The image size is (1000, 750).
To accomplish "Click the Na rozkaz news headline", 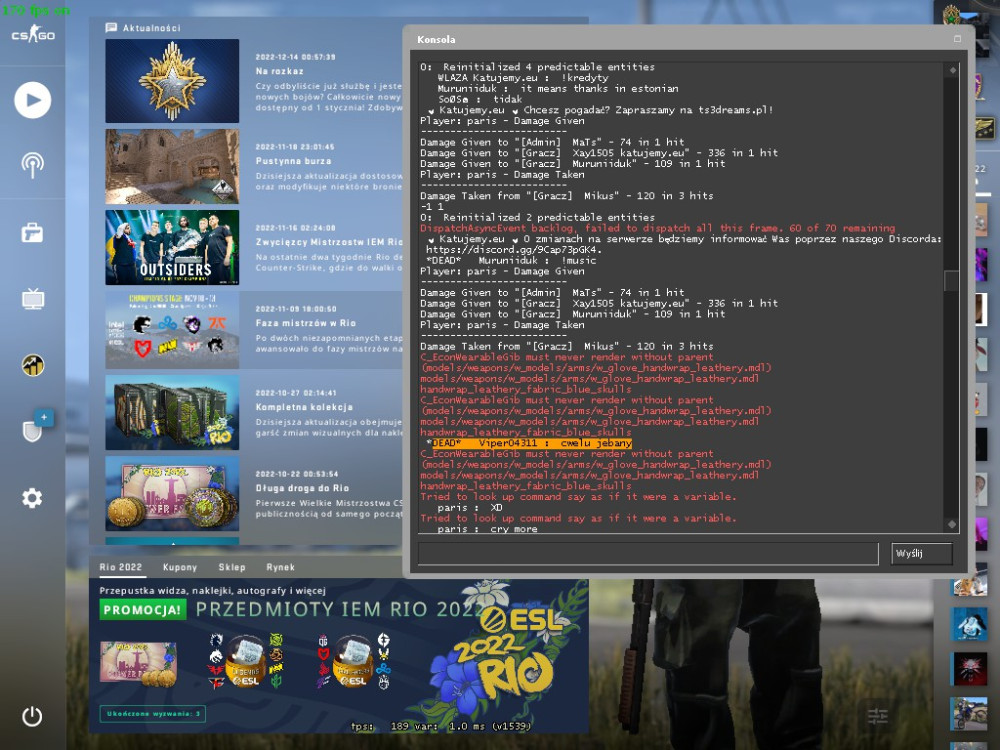I will (x=279, y=71).
